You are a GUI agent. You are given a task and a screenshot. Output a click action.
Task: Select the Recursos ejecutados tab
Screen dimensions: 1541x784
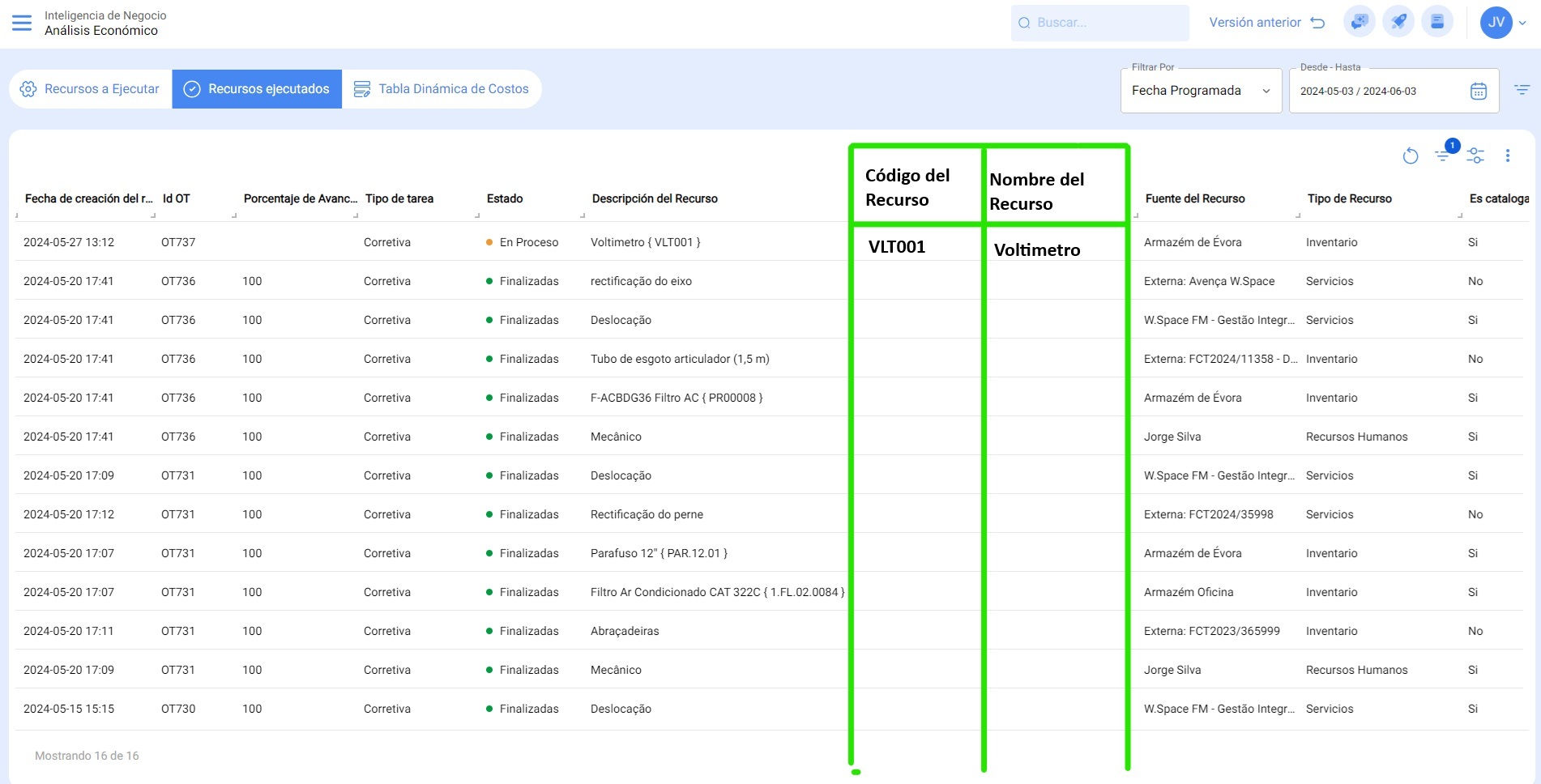(257, 89)
